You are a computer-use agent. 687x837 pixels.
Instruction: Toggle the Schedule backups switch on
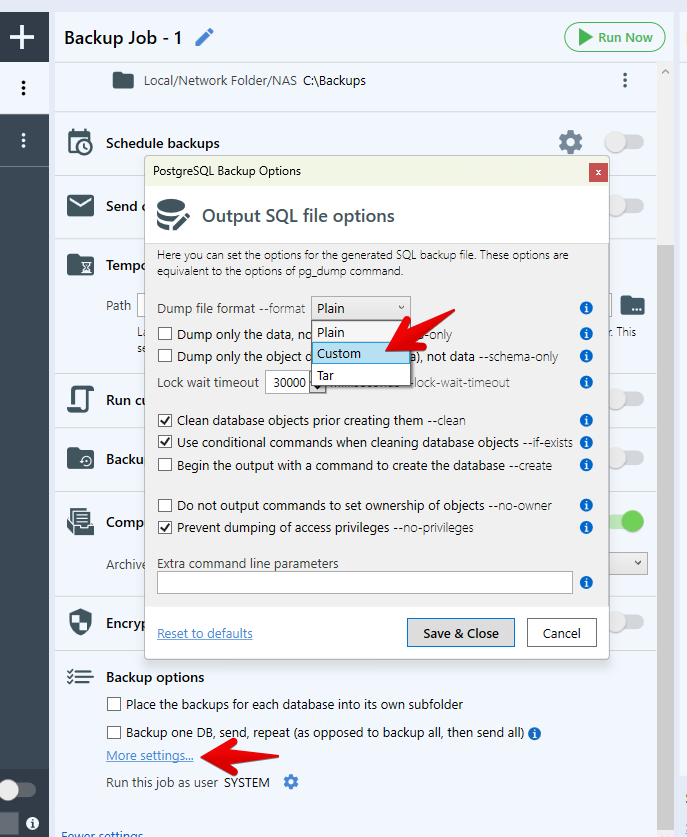tap(623, 142)
